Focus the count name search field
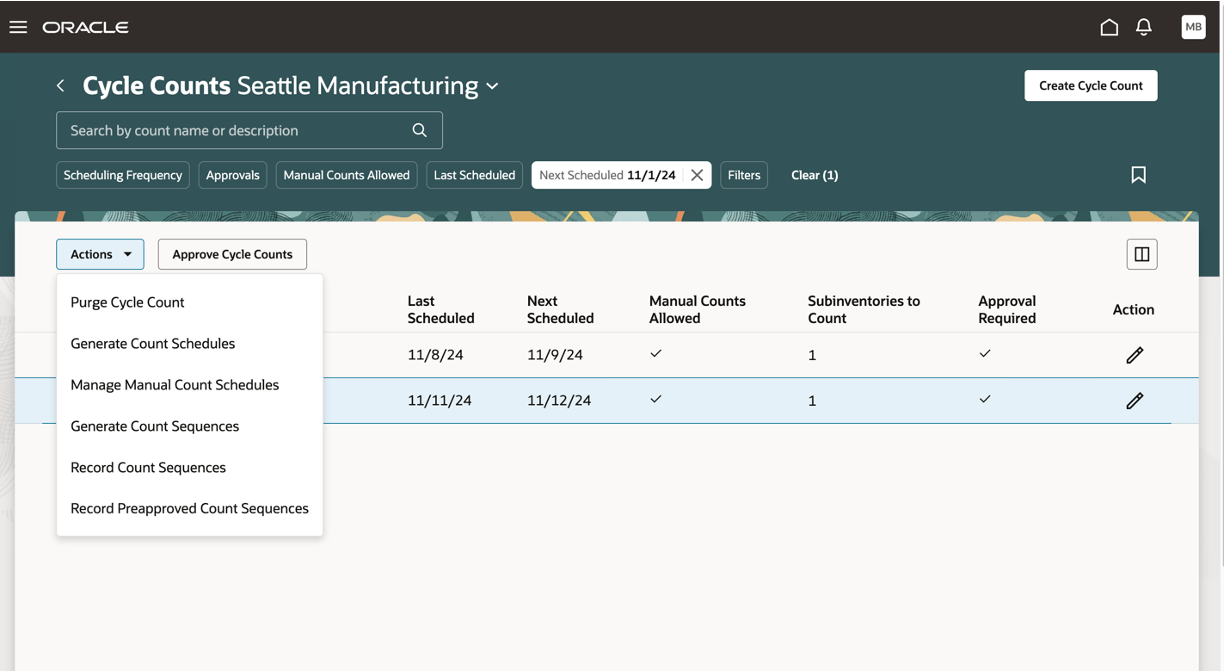1224x672 pixels. tap(235, 130)
